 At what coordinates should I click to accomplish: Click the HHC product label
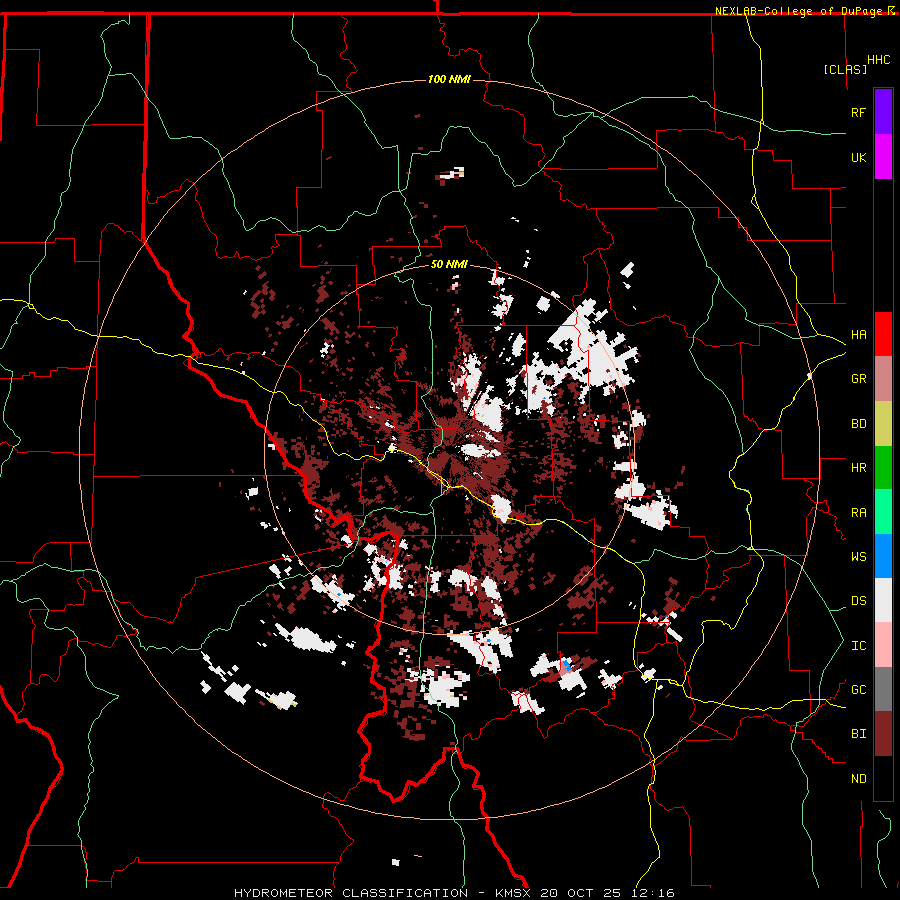[x=879, y=60]
